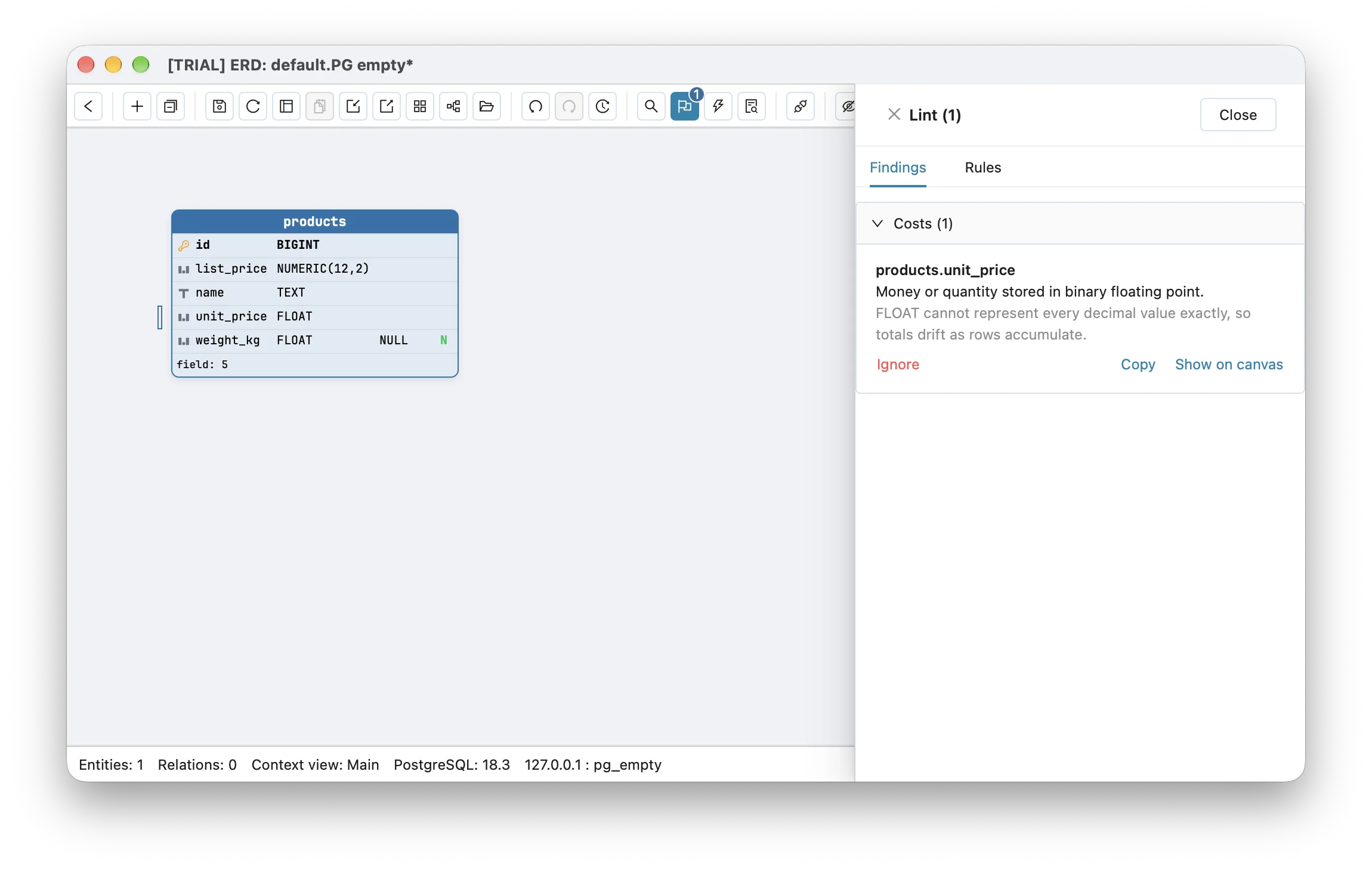Select the name TEXT row

click(x=315, y=293)
